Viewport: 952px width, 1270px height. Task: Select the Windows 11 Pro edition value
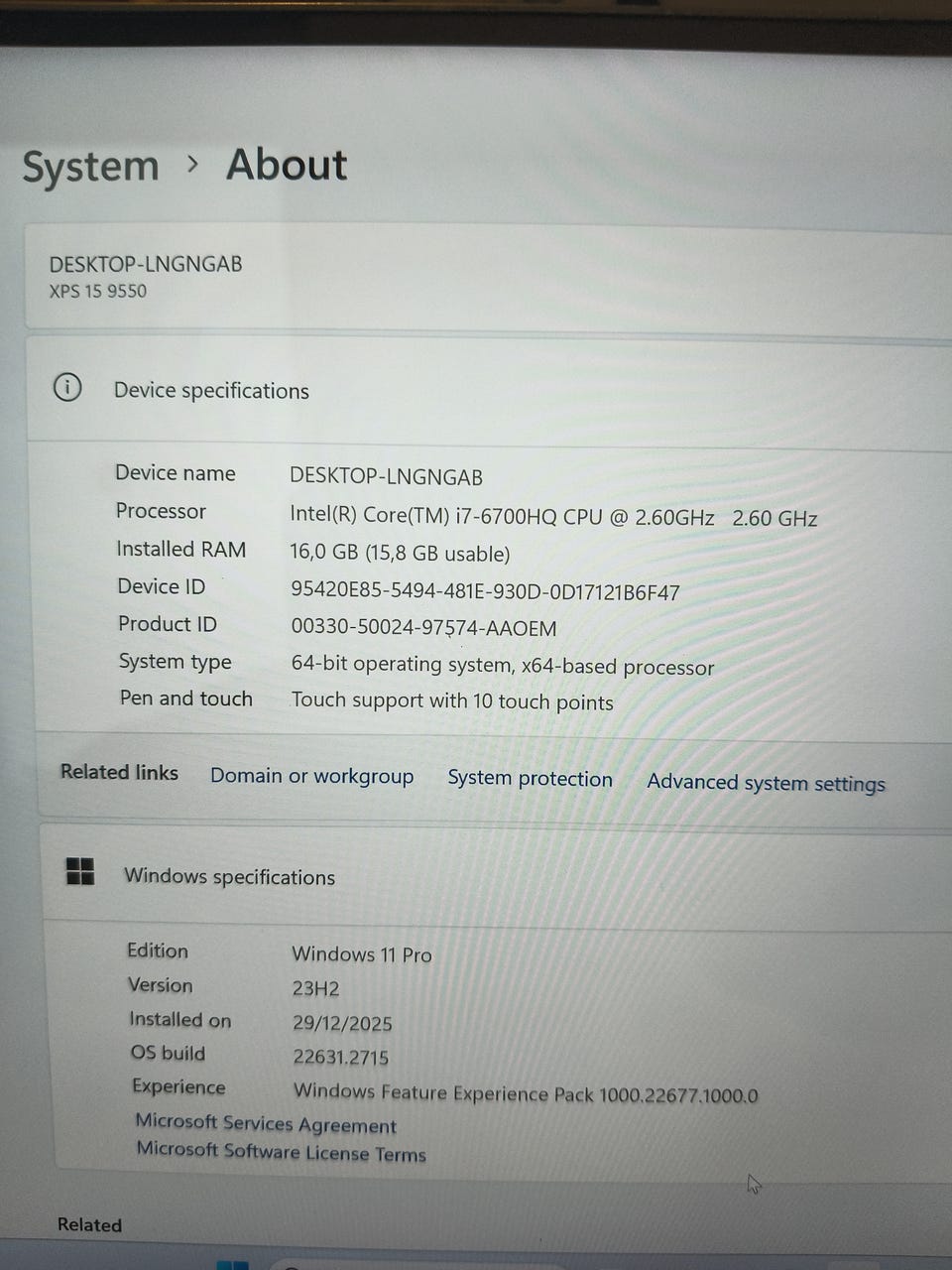(x=362, y=954)
